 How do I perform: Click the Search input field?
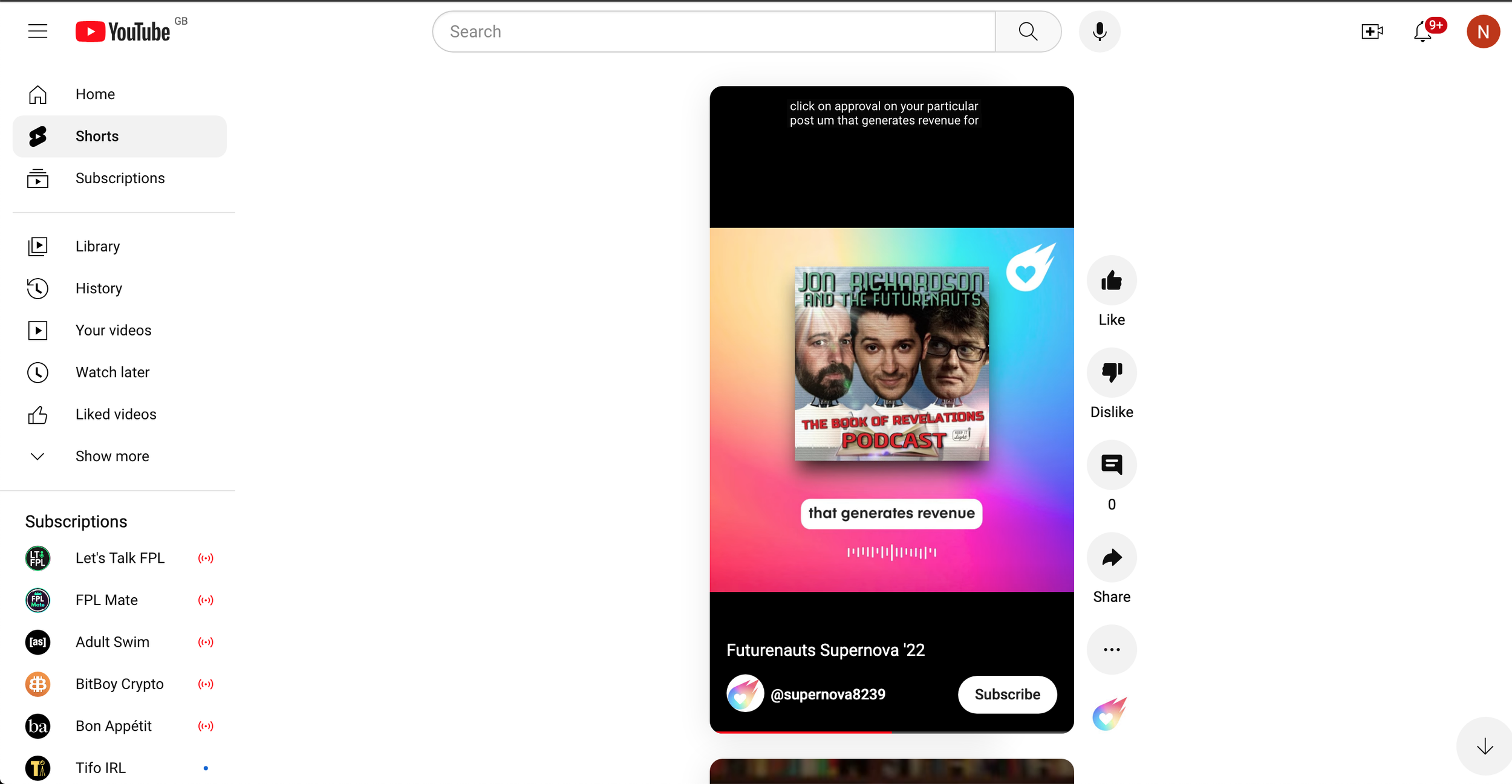[714, 31]
